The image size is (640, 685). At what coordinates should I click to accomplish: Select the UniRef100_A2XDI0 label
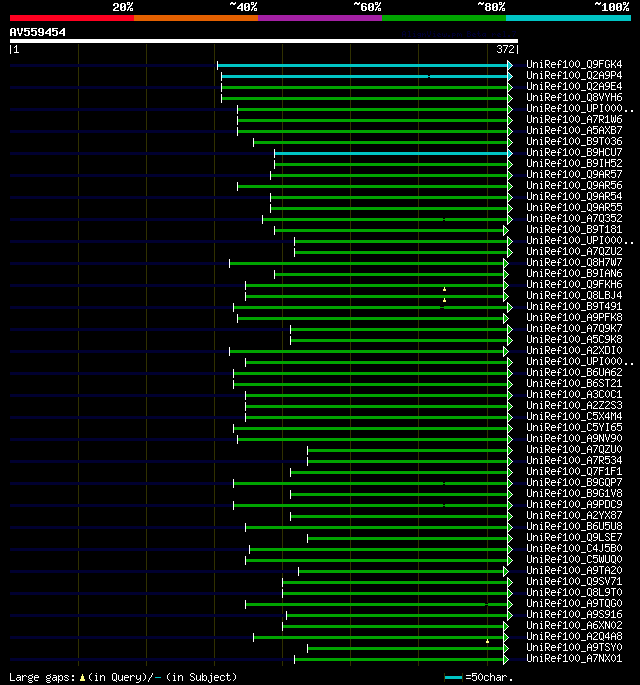[x=574, y=351]
